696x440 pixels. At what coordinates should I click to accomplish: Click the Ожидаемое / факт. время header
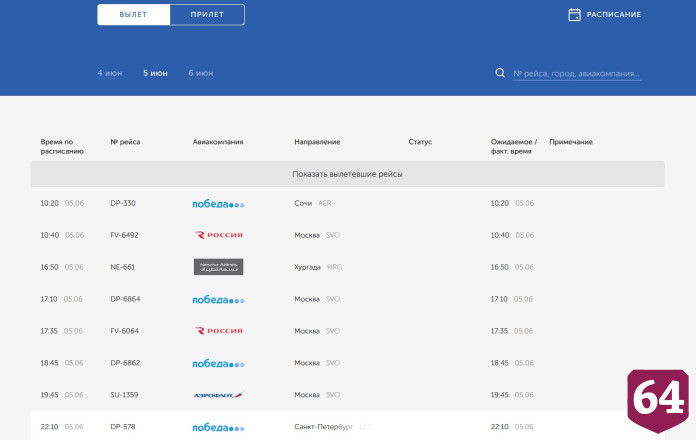click(x=514, y=147)
